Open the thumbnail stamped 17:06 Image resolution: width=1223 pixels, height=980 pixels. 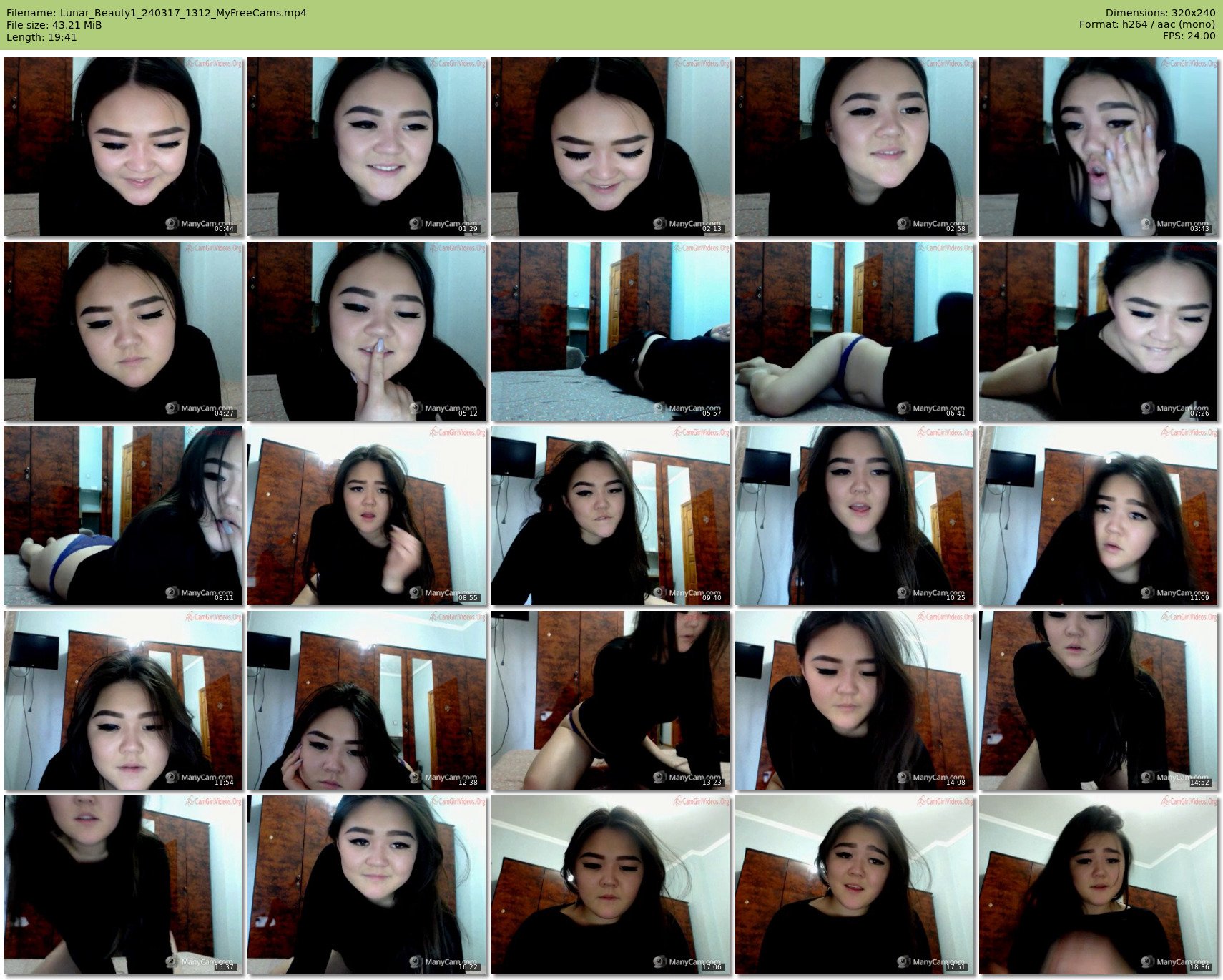point(611,885)
